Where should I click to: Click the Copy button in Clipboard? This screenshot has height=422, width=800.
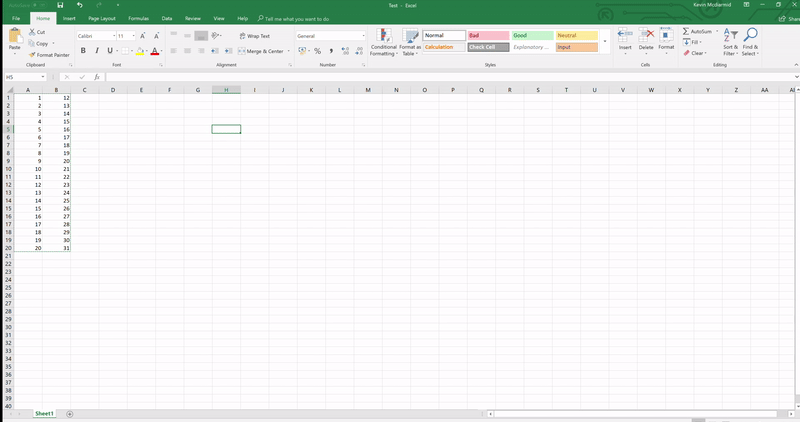click(39, 43)
